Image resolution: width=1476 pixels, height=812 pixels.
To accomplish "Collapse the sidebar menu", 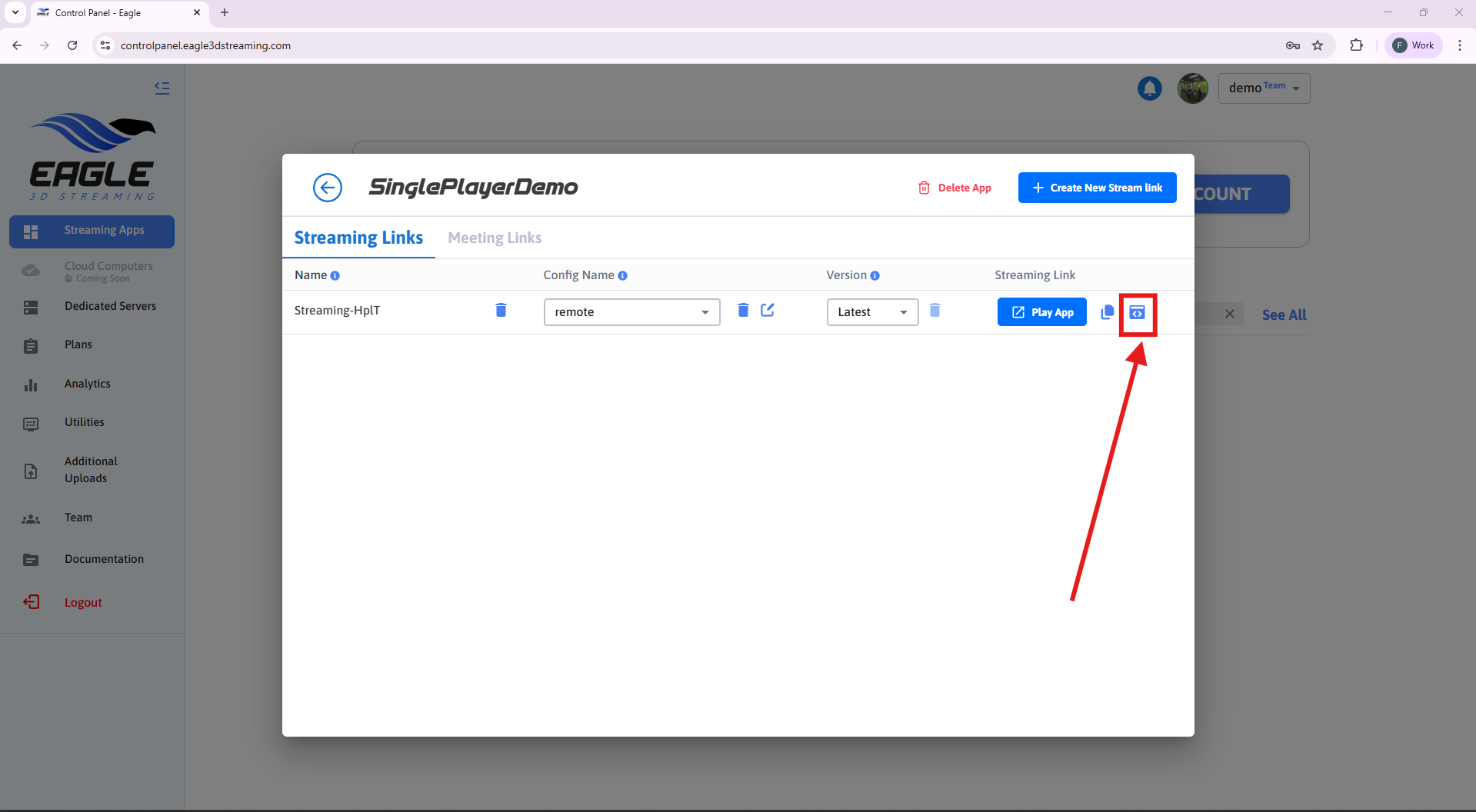I will [x=162, y=88].
